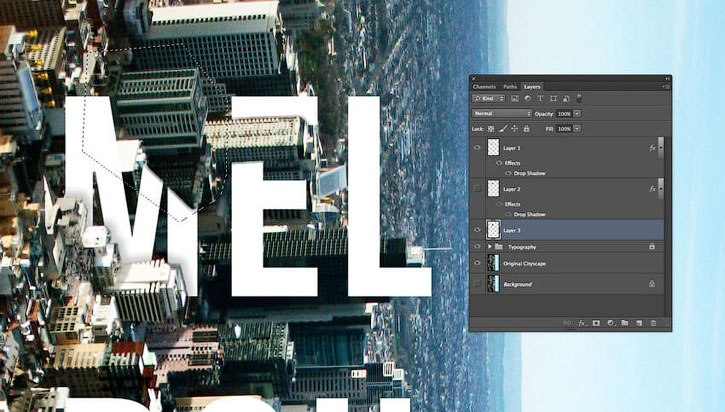This screenshot has width=725, height=412.
Task: Select Layer 3 thumbnail
Action: click(x=493, y=230)
